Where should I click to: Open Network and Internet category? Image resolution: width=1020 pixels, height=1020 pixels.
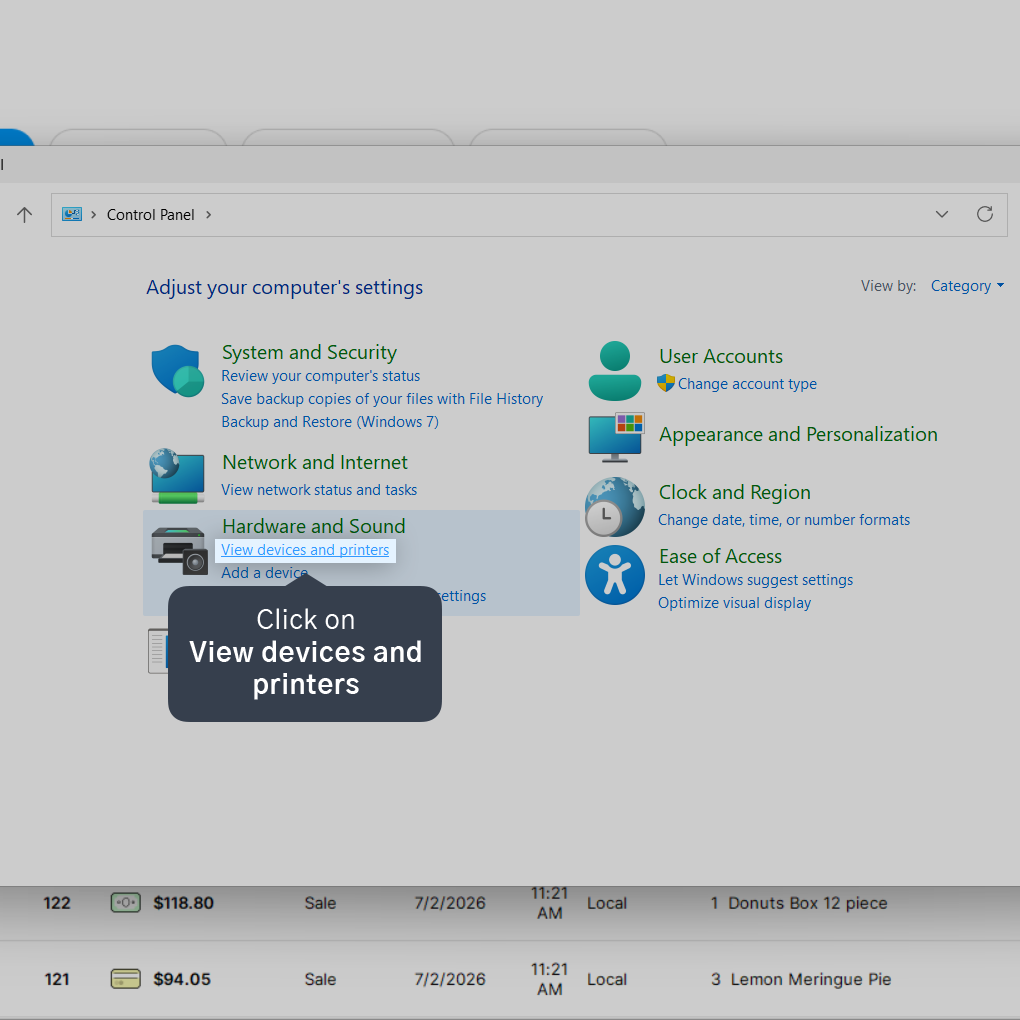pyautogui.click(x=315, y=462)
